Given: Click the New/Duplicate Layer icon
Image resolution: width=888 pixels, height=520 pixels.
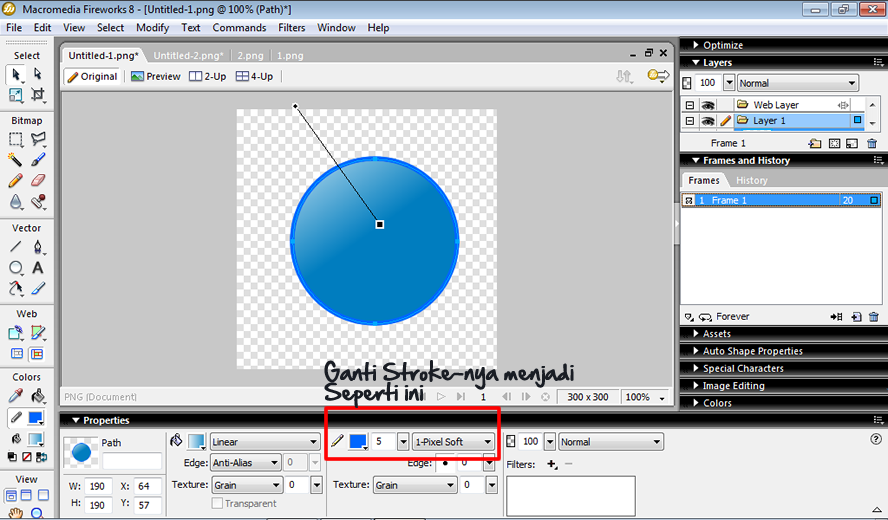Looking at the screenshot, I should tap(815, 143).
